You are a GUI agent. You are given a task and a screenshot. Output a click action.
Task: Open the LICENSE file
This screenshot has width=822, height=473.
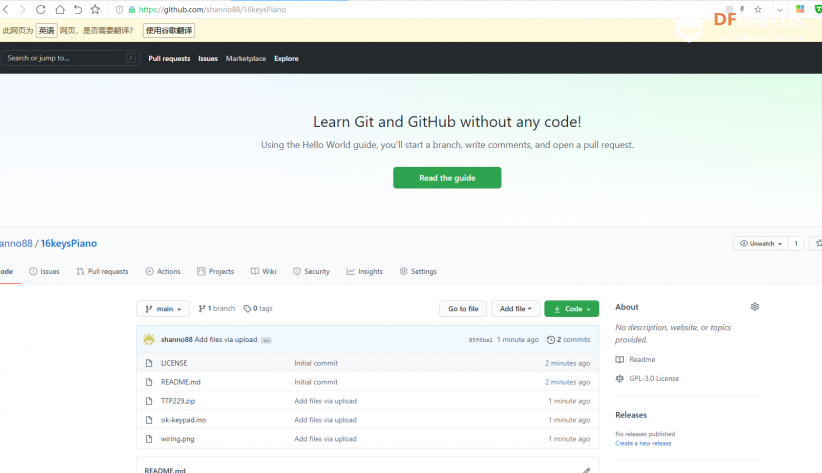(x=174, y=363)
